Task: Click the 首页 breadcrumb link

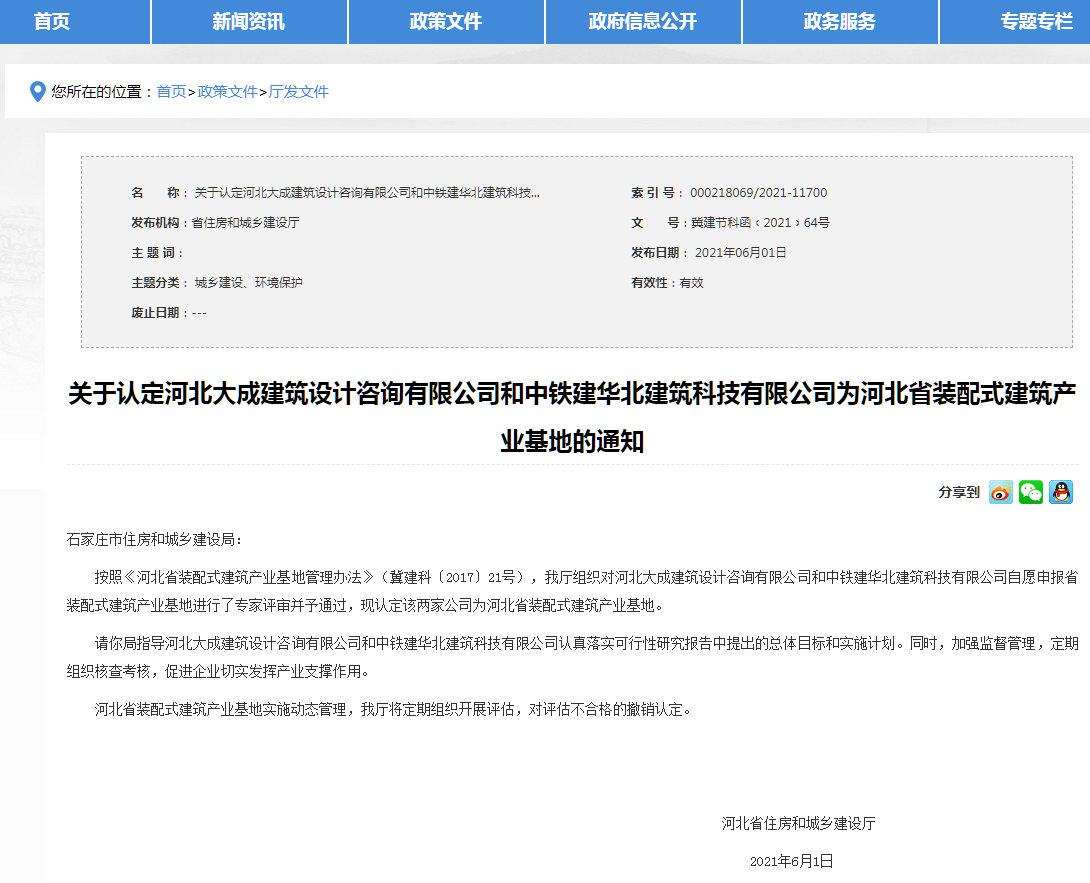Action: pyautogui.click(x=171, y=92)
